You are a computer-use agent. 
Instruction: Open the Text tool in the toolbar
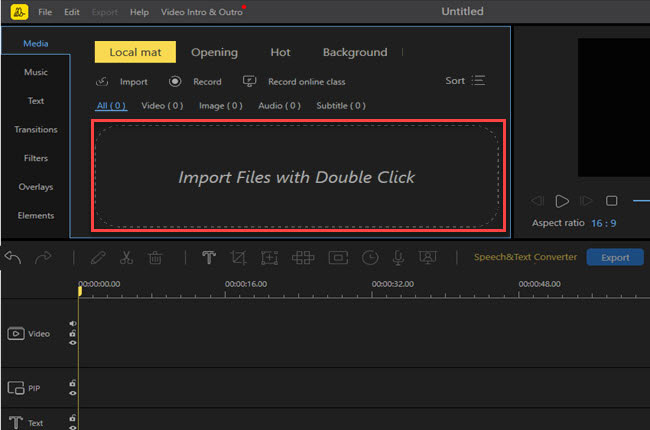209,258
